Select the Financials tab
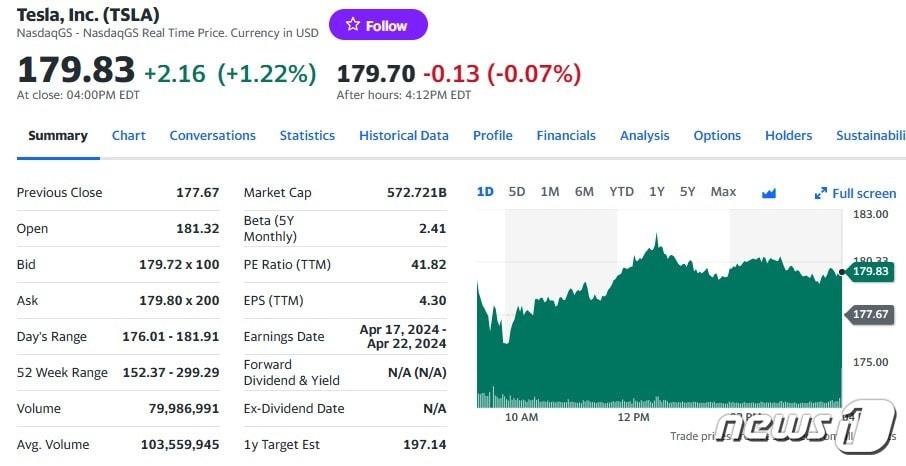The height and width of the screenshot is (466, 906). point(565,136)
